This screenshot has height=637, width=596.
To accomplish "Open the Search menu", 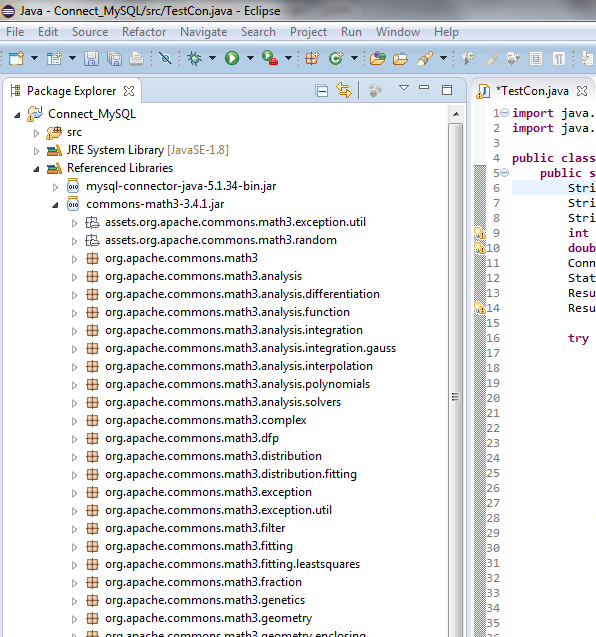I will coord(258,32).
